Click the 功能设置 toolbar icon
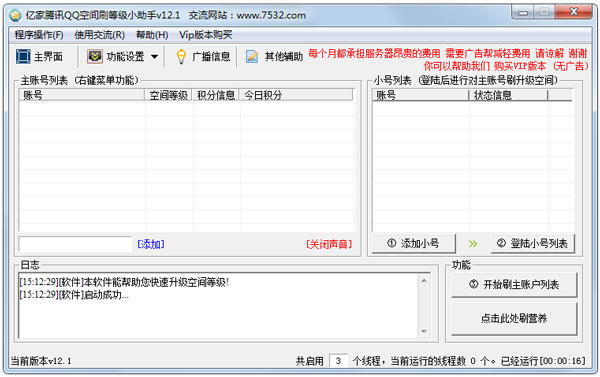Screen dimensions: 600x377 coord(95,56)
